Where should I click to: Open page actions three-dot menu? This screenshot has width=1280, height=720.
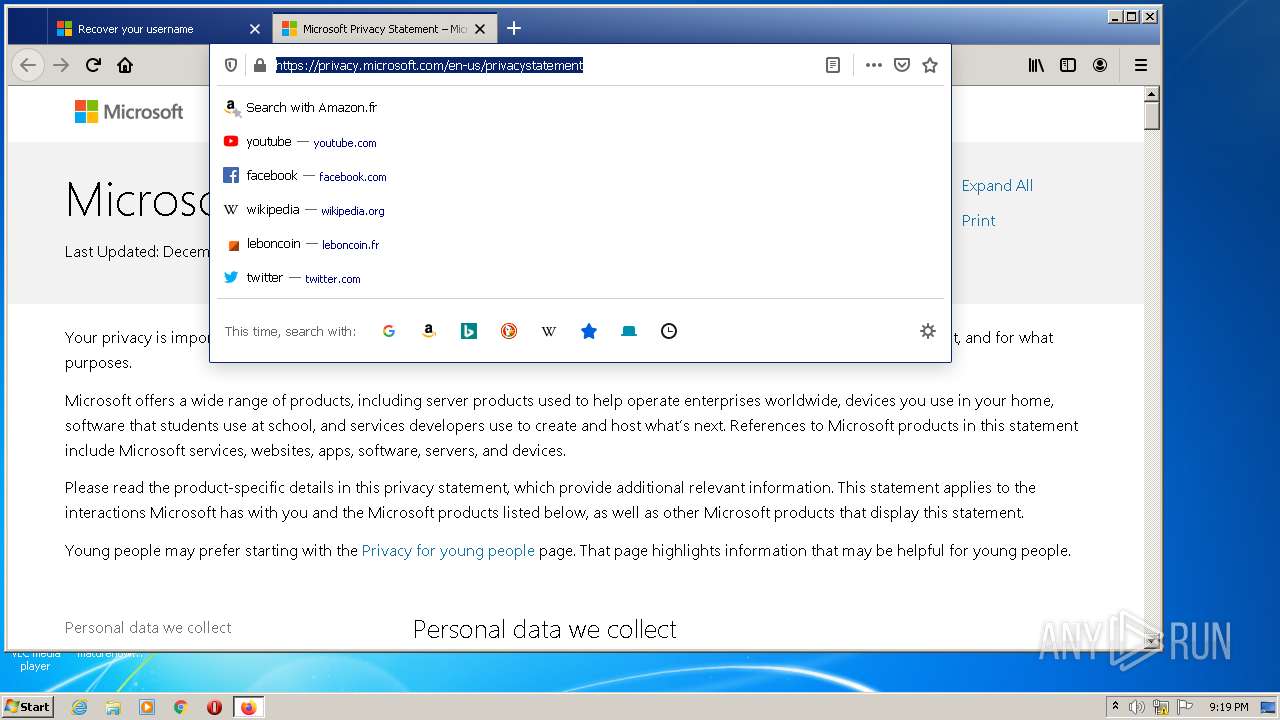[x=874, y=65]
